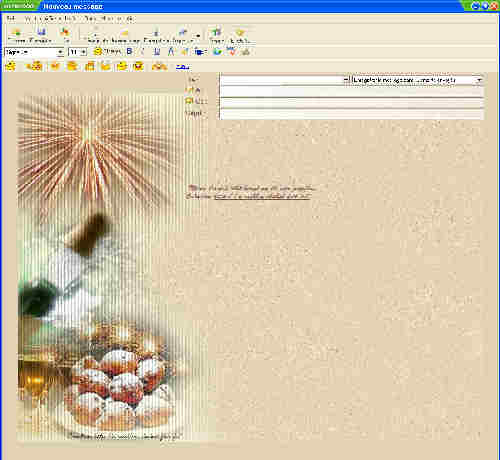Viewport: 500px width, 460px height.
Task: Insert the first emoticon in the emoticon row
Action: tap(11, 66)
